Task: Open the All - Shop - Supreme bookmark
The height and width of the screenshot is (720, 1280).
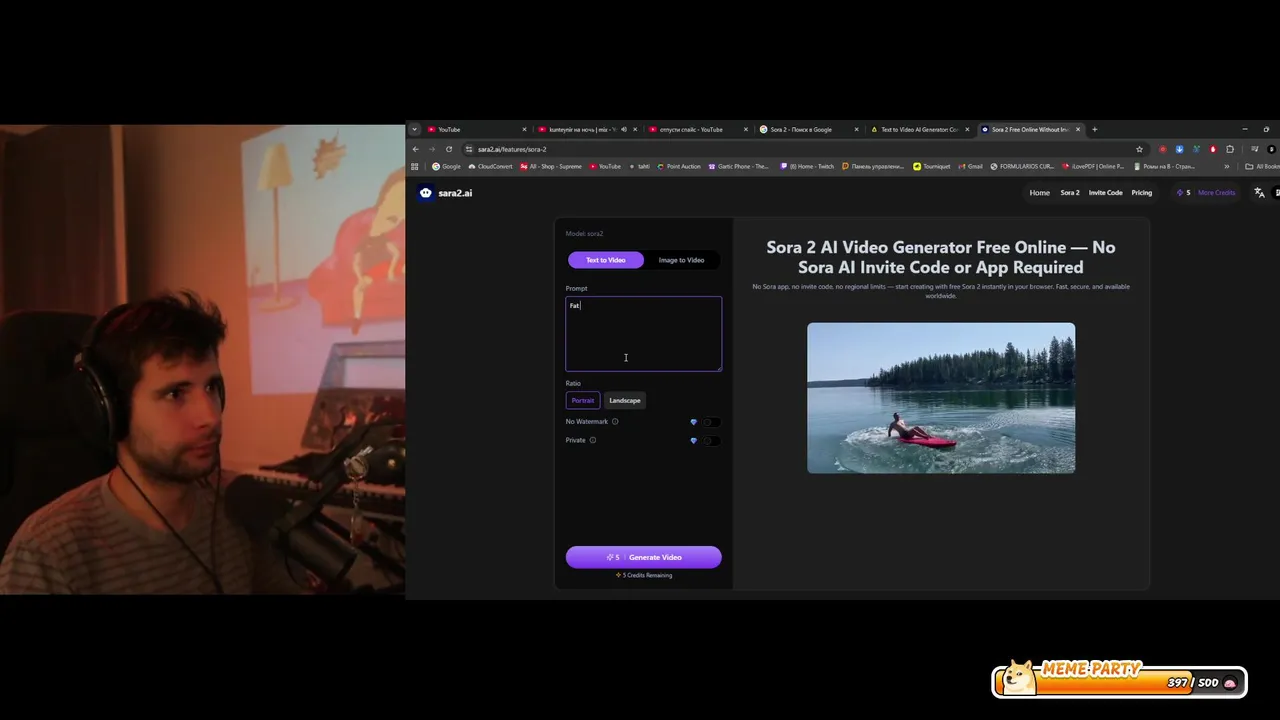Action: pos(551,166)
